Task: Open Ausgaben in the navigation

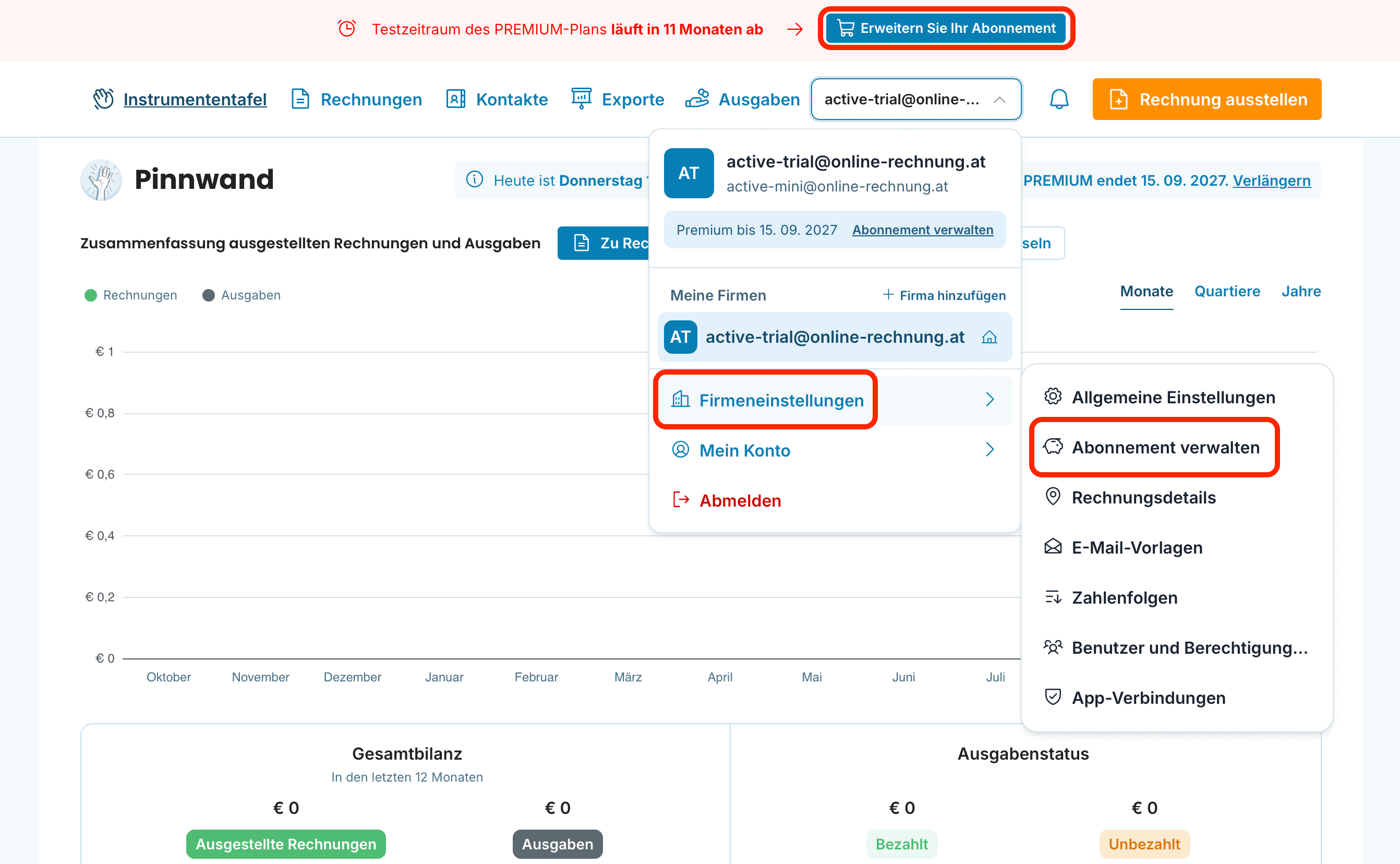Action: (743, 100)
